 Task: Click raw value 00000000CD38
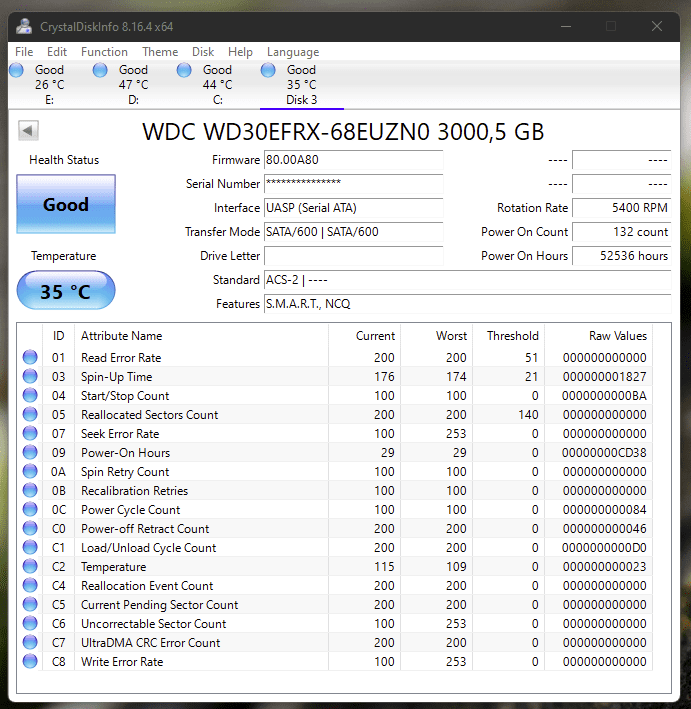pyautogui.click(x=604, y=453)
